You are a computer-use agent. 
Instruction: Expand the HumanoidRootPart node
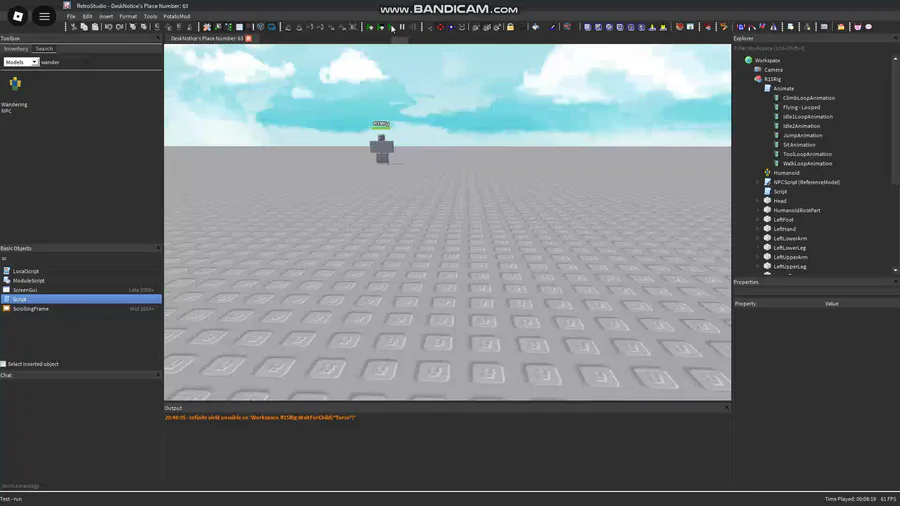758,211
